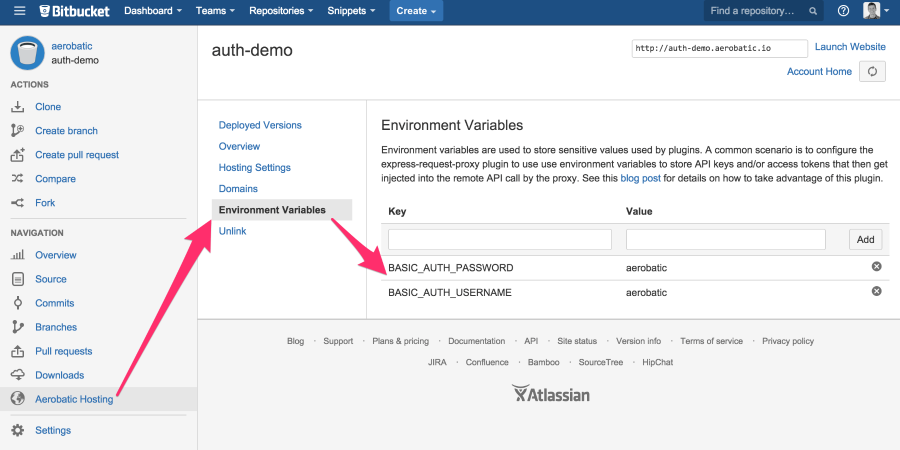Screen dimensions: 900x450
Task: Go to Pull requests in sidebar
Action: tap(64, 351)
